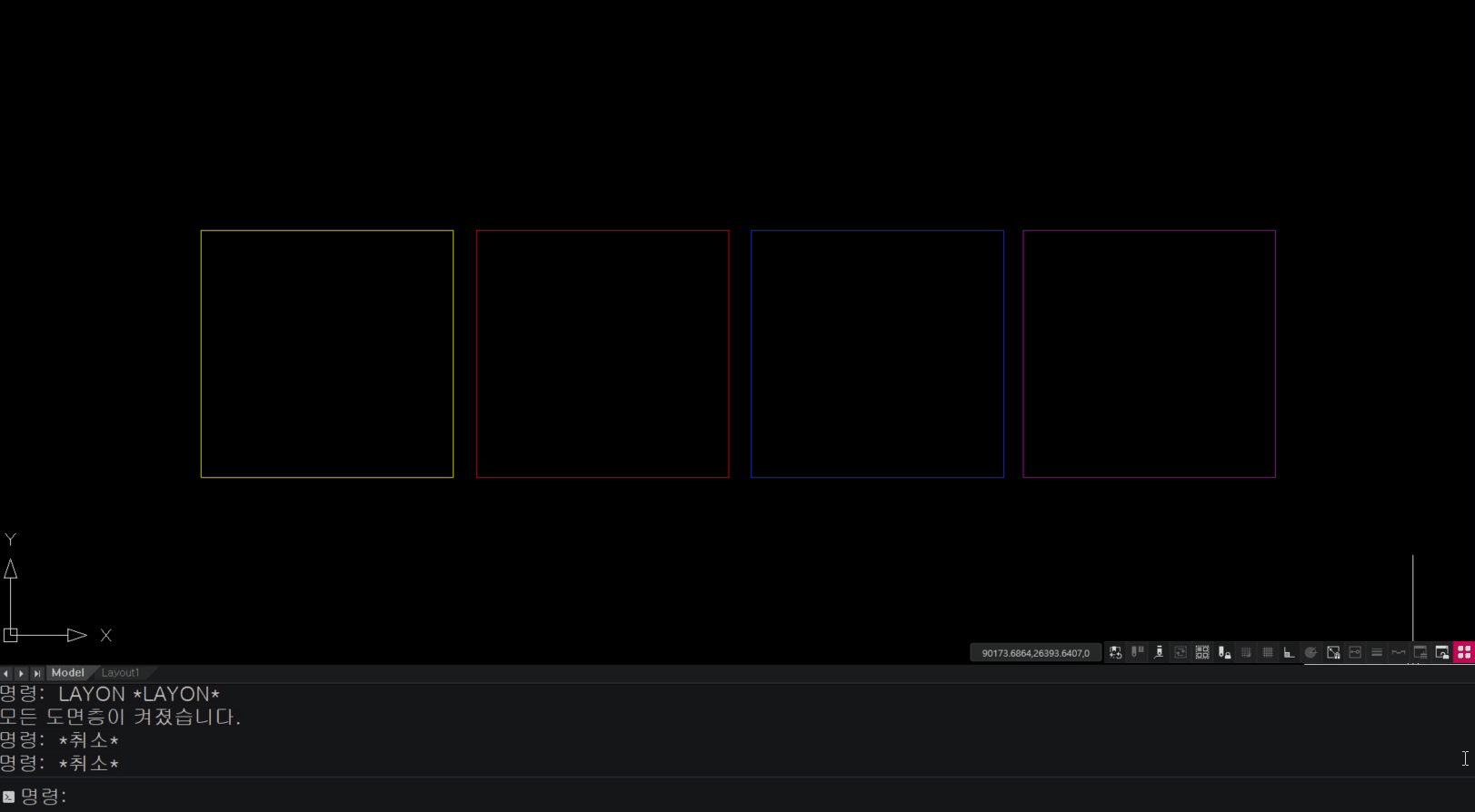Click the command prompt icon at bottom left
The height and width of the screenshot is (812, 1475).
click(x=9, y=797)
